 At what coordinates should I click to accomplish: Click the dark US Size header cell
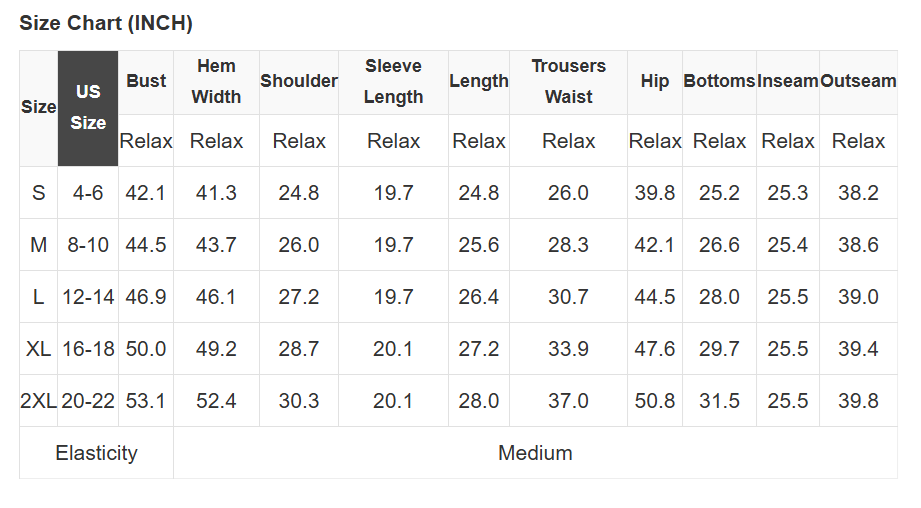click(88, 107)
